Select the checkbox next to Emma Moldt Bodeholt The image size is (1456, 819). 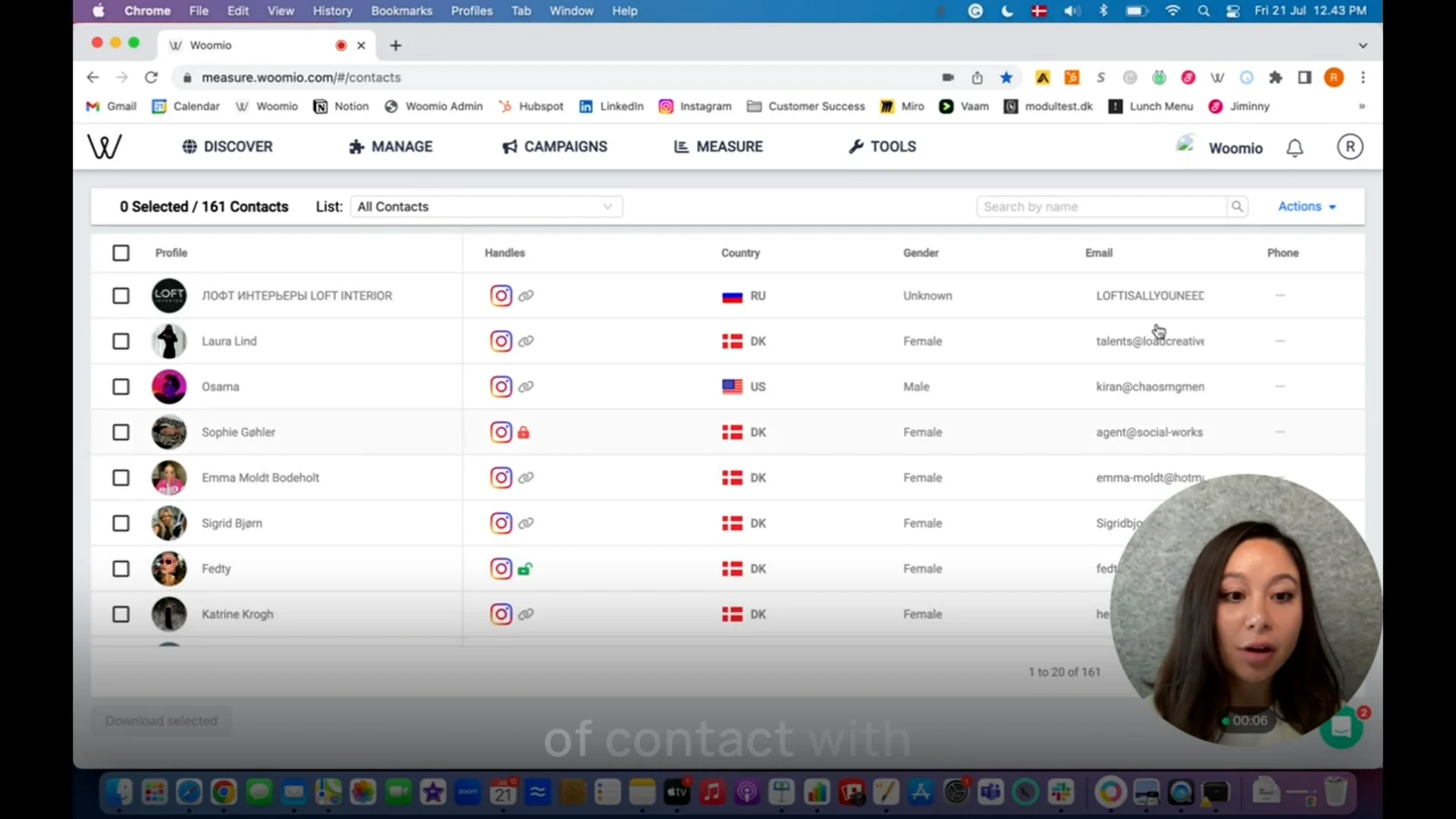[121, 478]
